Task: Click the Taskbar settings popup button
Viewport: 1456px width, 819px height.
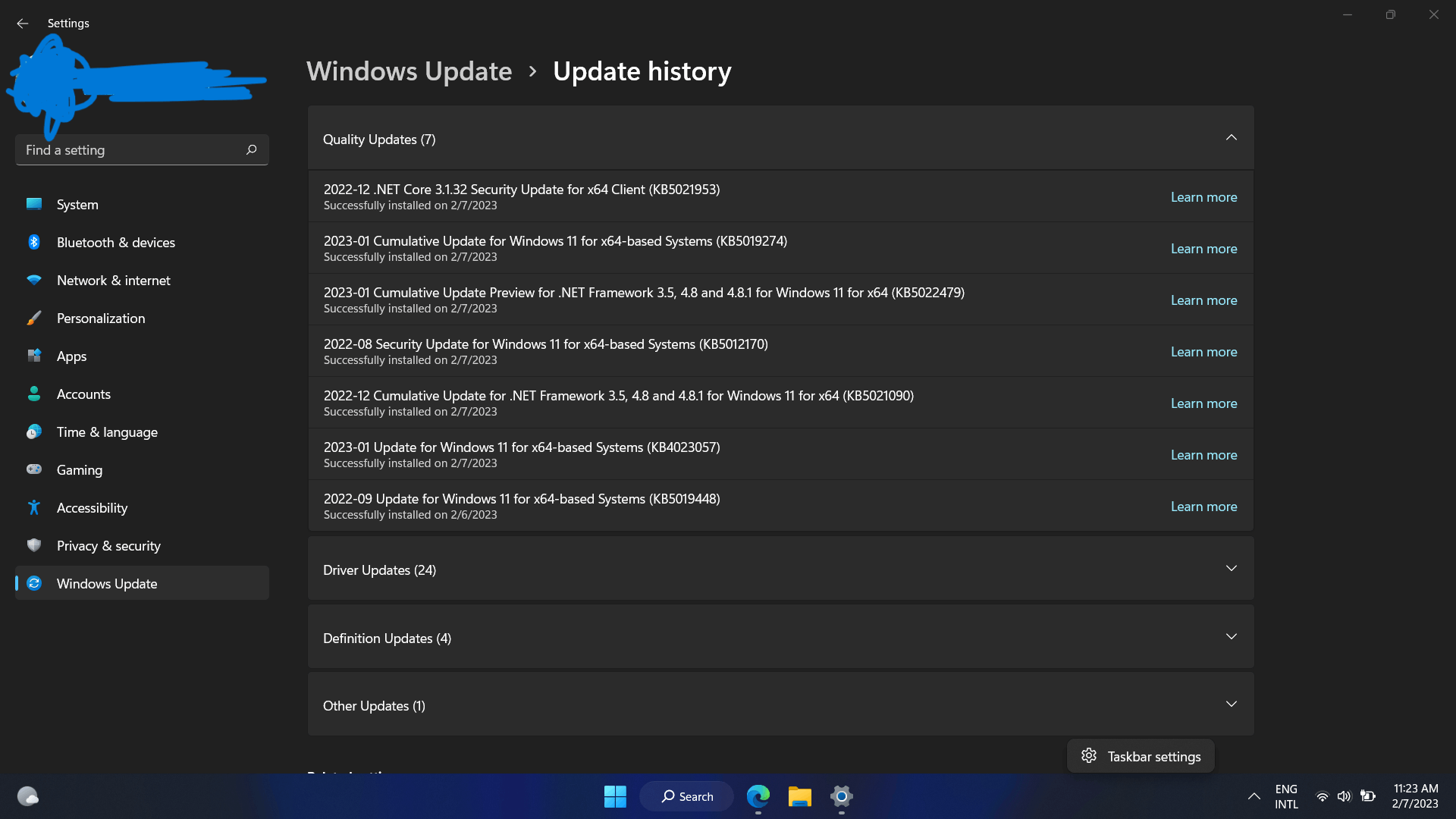Action: coord(1141,756)
